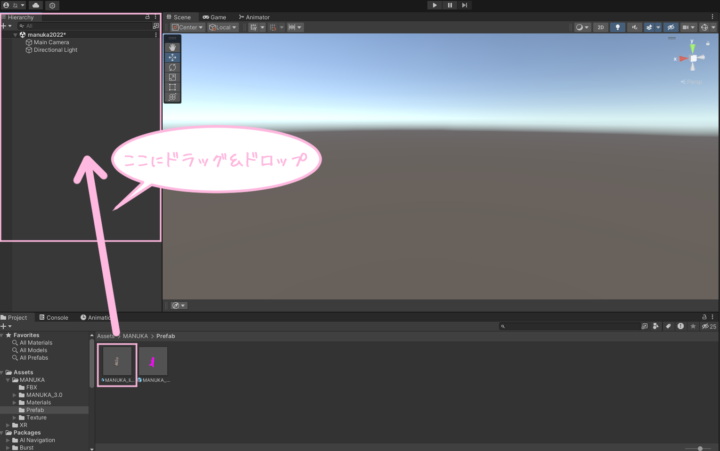The height and width of the screenshot is (451, 720).
Task: Click the Hierarchy search field
Action: point(84,26)
